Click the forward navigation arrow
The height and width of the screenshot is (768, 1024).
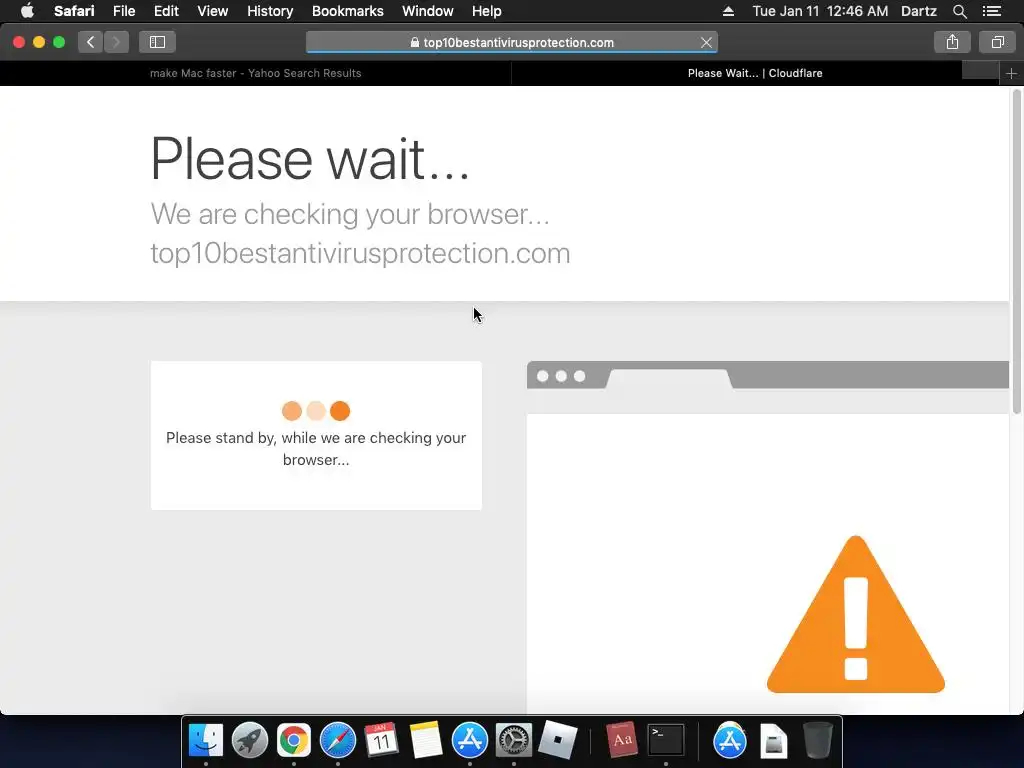pyautogui.click(x=116, y=42)
